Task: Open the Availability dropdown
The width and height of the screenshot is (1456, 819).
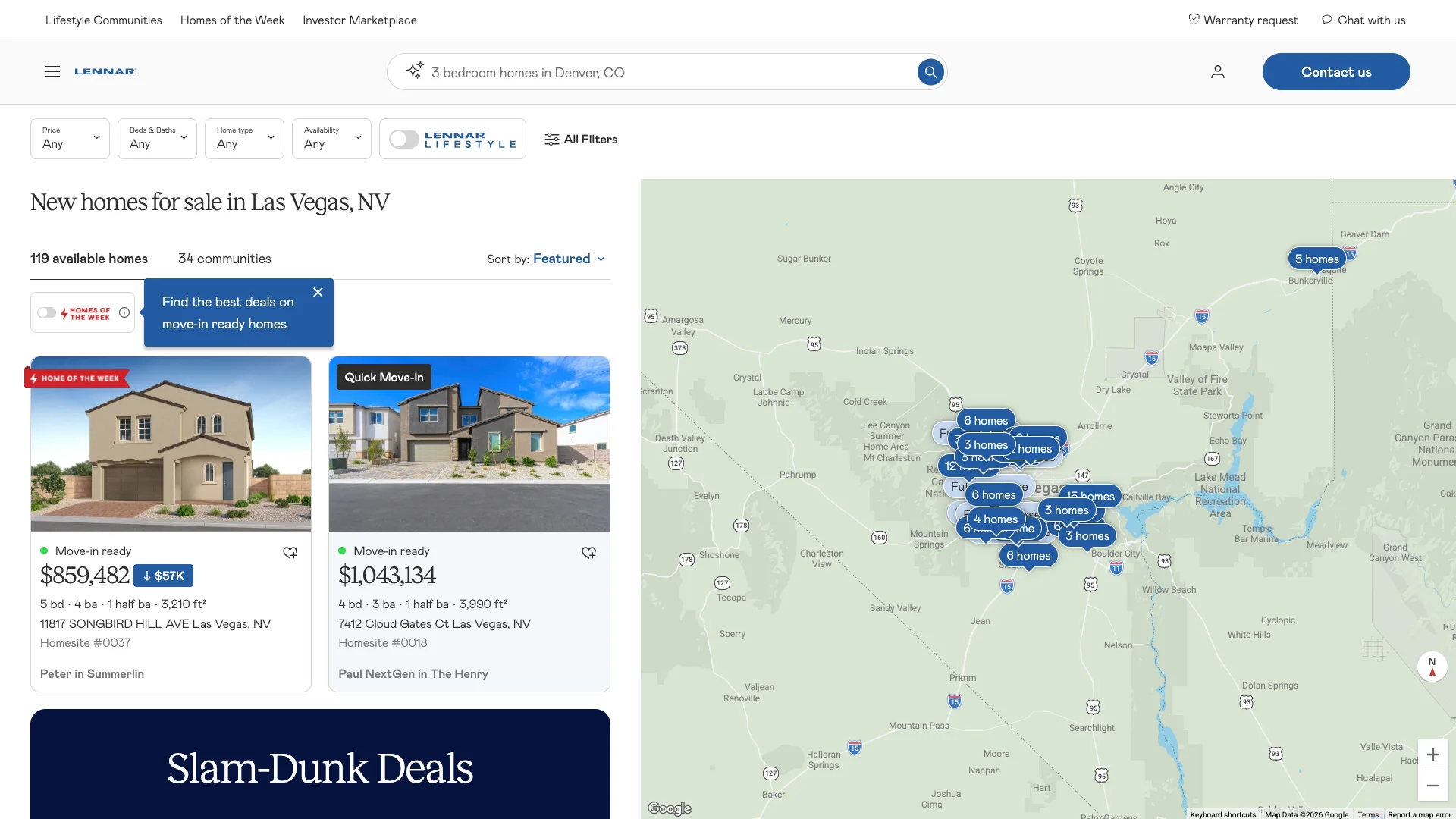Action: pyautogui.click(x=331, y=139)
